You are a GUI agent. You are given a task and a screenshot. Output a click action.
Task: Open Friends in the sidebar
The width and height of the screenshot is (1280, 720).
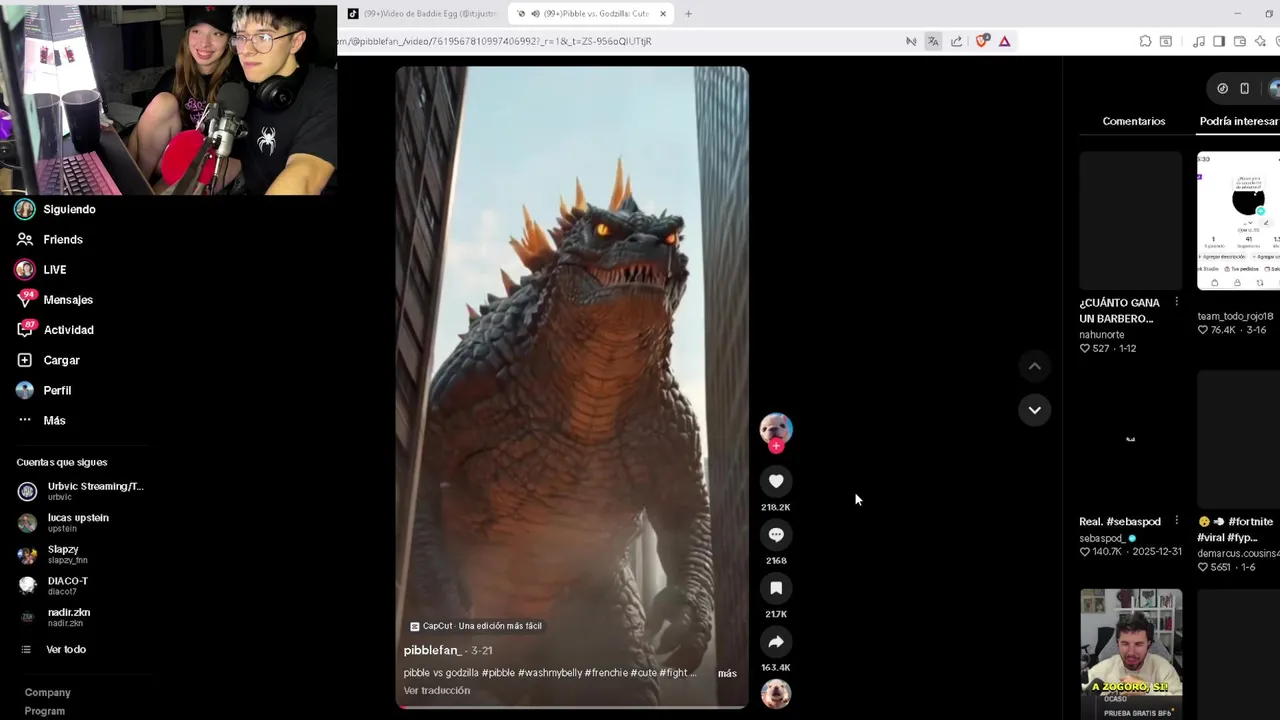[50, 239]
